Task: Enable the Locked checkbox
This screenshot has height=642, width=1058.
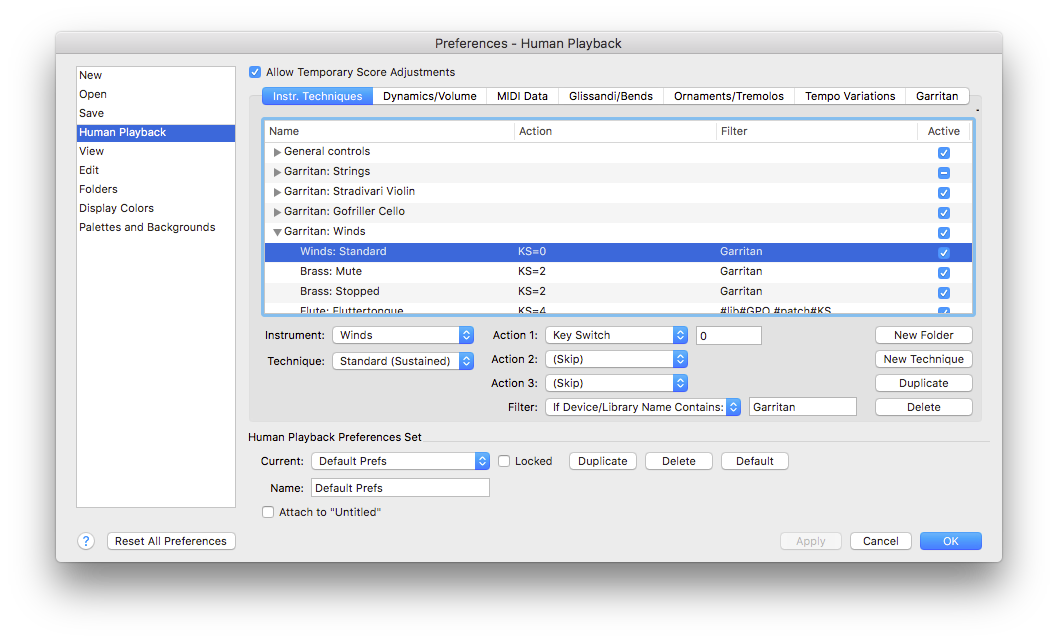Action: coord(504,461)
